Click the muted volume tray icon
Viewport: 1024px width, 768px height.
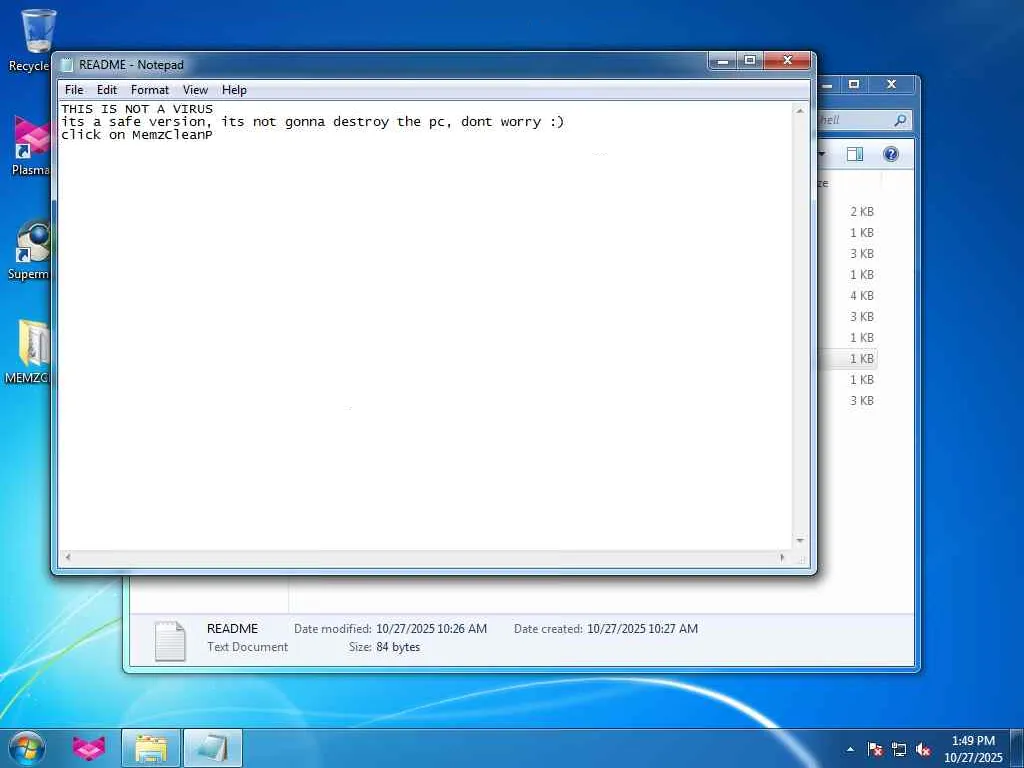point(923,749)
